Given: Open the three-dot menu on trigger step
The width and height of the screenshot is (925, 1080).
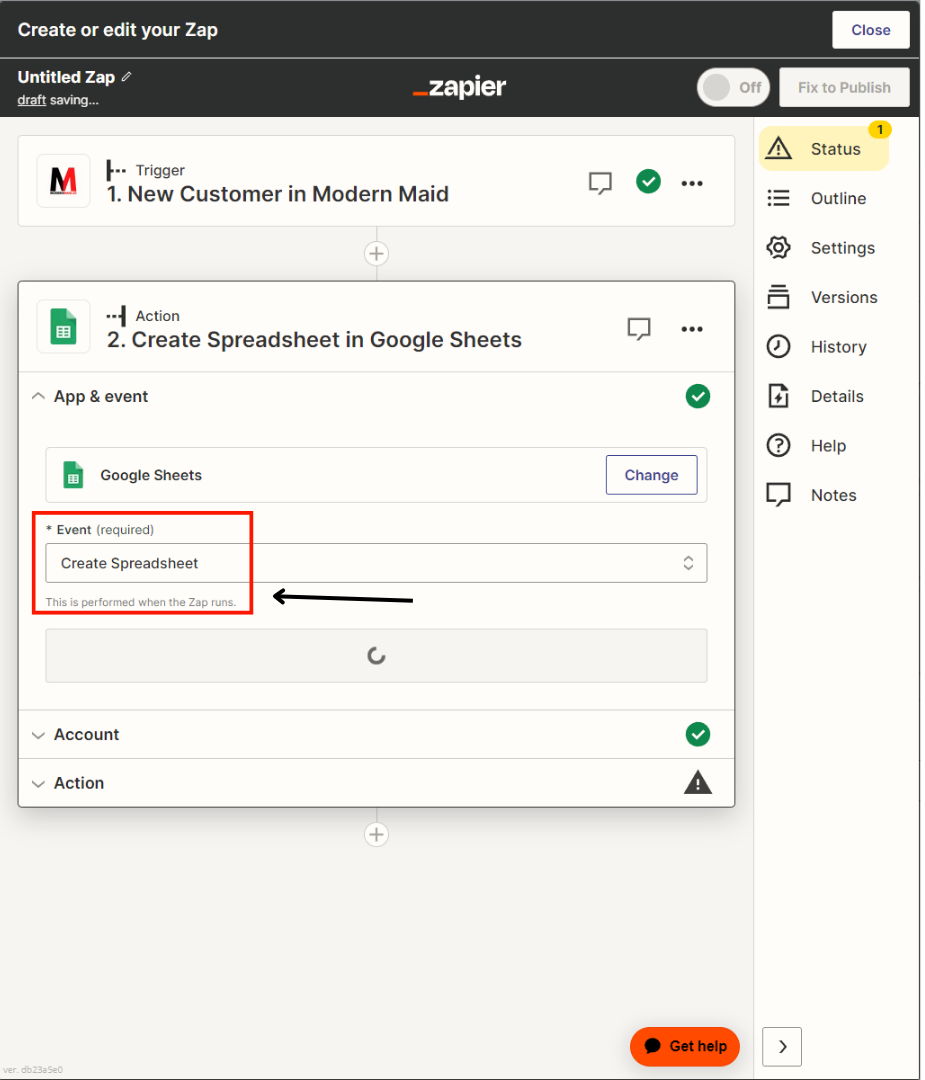Looking at the screenshot, I should 692,182.
